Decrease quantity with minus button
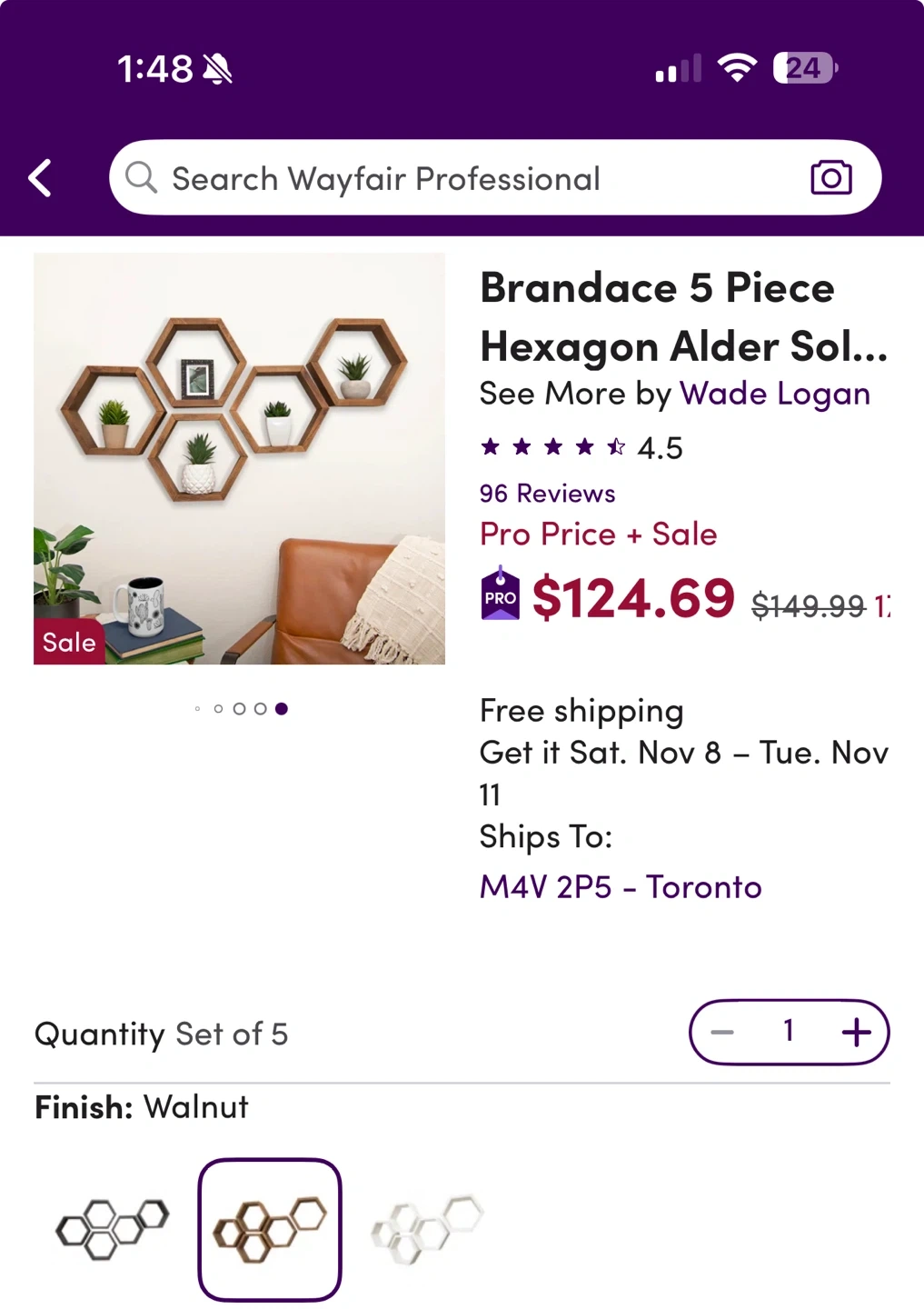 (x=722, y=1032)
